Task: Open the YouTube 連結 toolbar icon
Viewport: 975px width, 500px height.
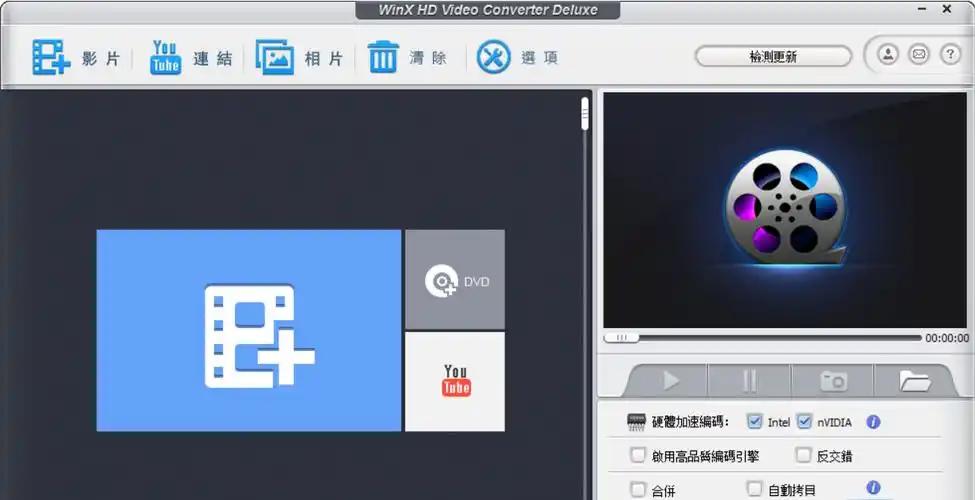Action: pos(165,57)
